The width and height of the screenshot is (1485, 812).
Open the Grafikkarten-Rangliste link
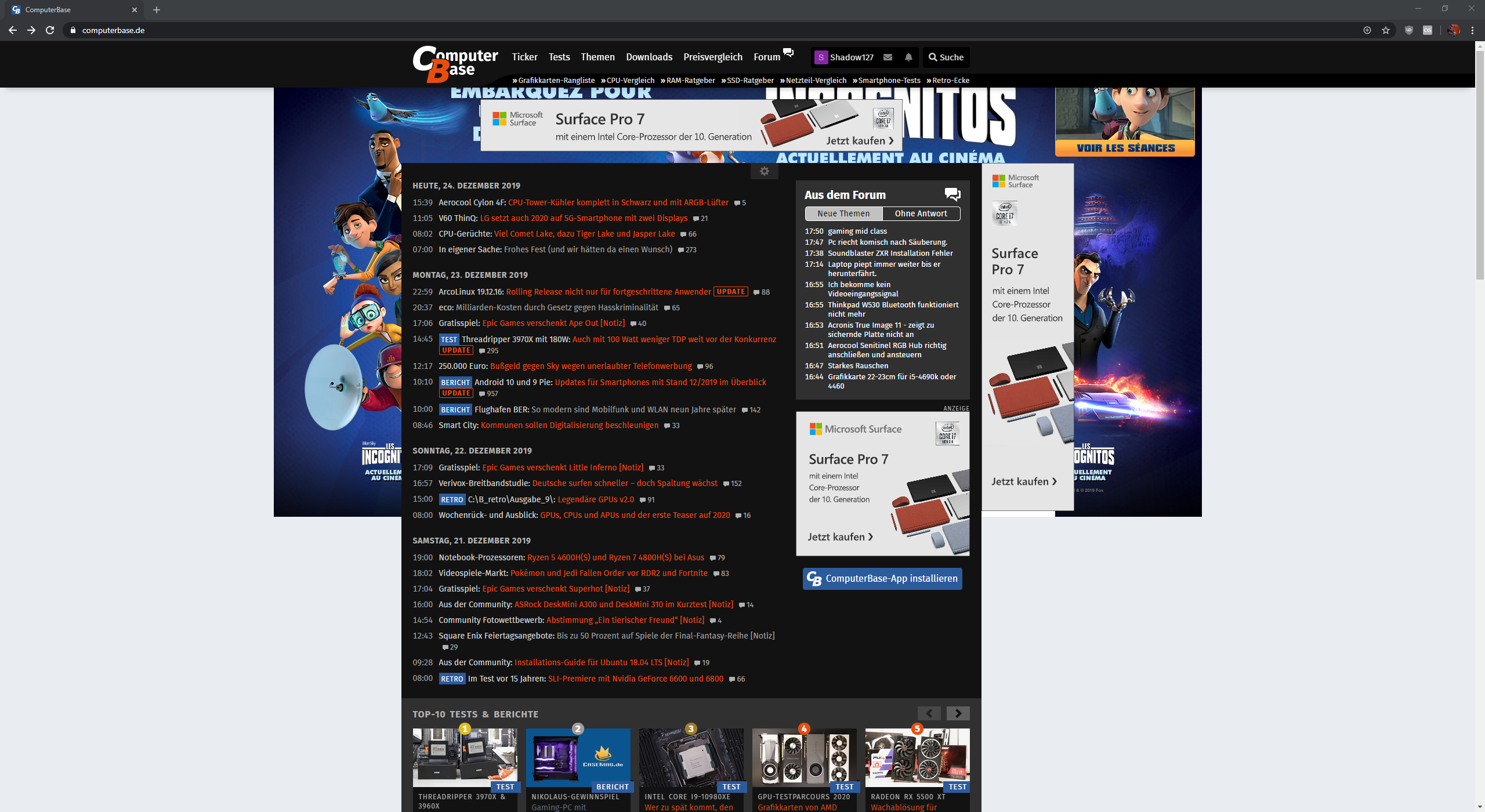point(556,80)
